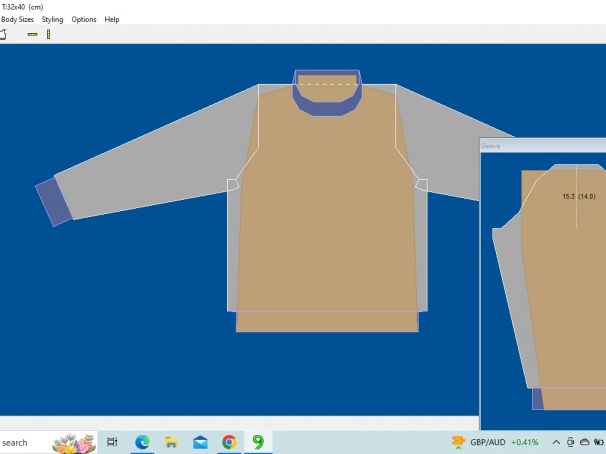
Task: Click the horizontal measure toolbar icon
Action: pos(32,34)
